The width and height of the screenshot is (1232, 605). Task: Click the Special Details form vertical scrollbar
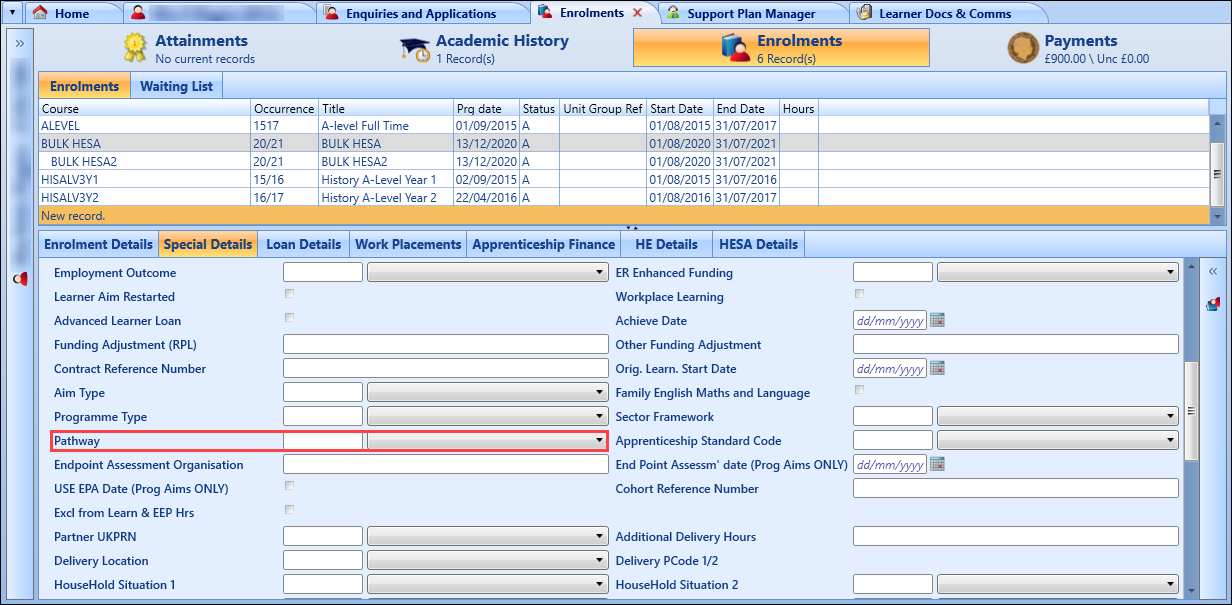pyautogui.click(x=1190, y=428)
